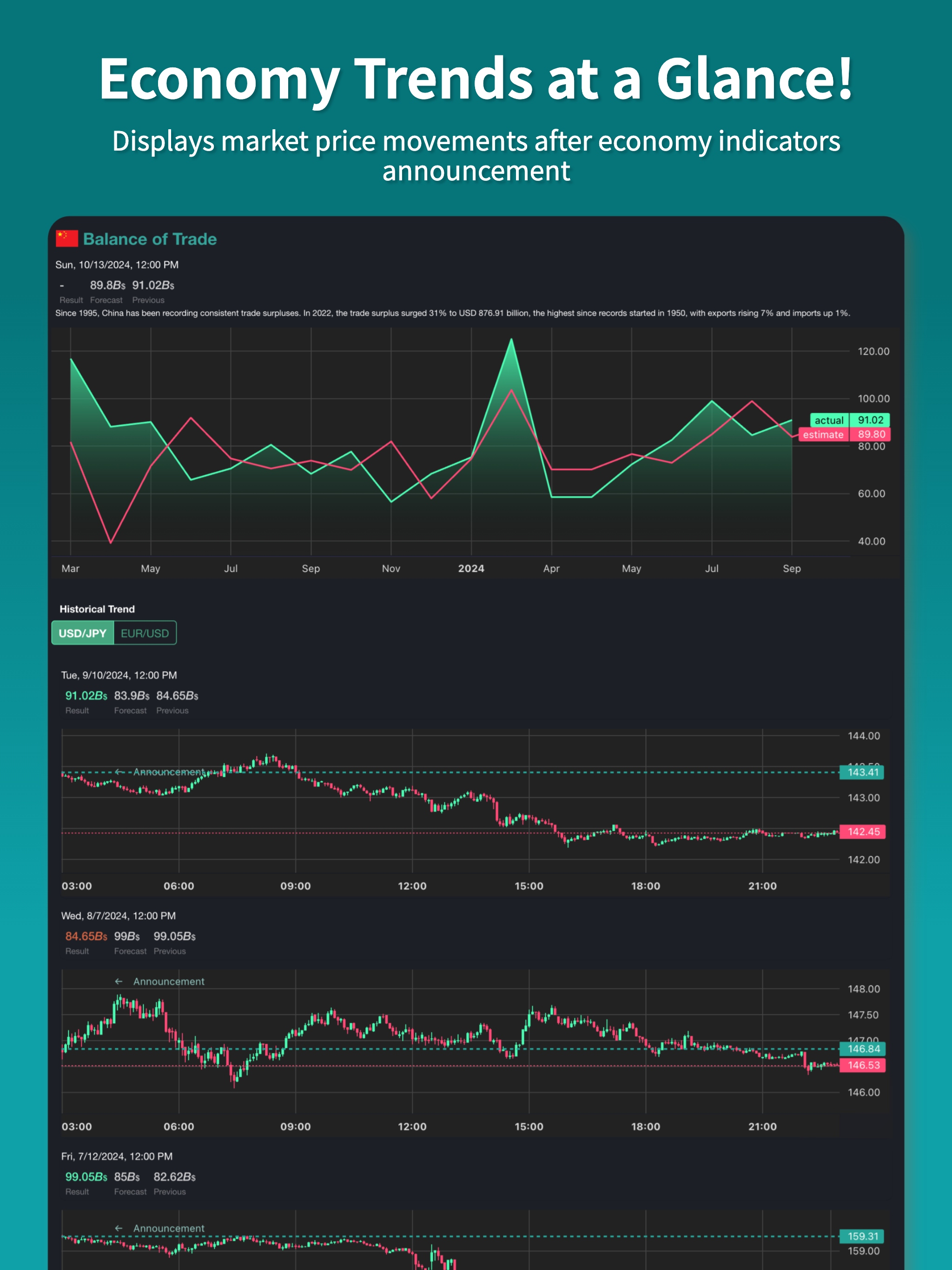Click the 142.45 current price tag
Screen dimensions: 952x1270
pyautogui.click(x=862, y=832)
